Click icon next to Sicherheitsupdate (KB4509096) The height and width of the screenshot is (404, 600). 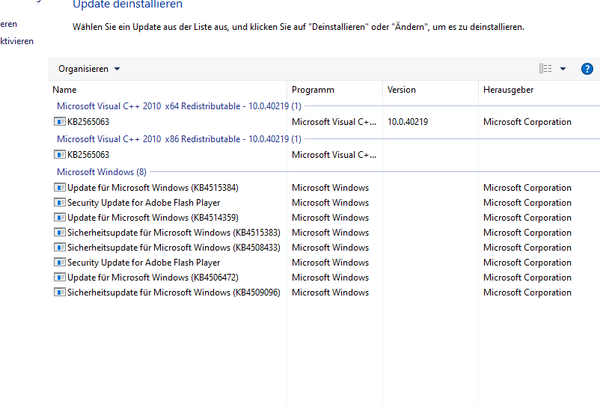59,292
